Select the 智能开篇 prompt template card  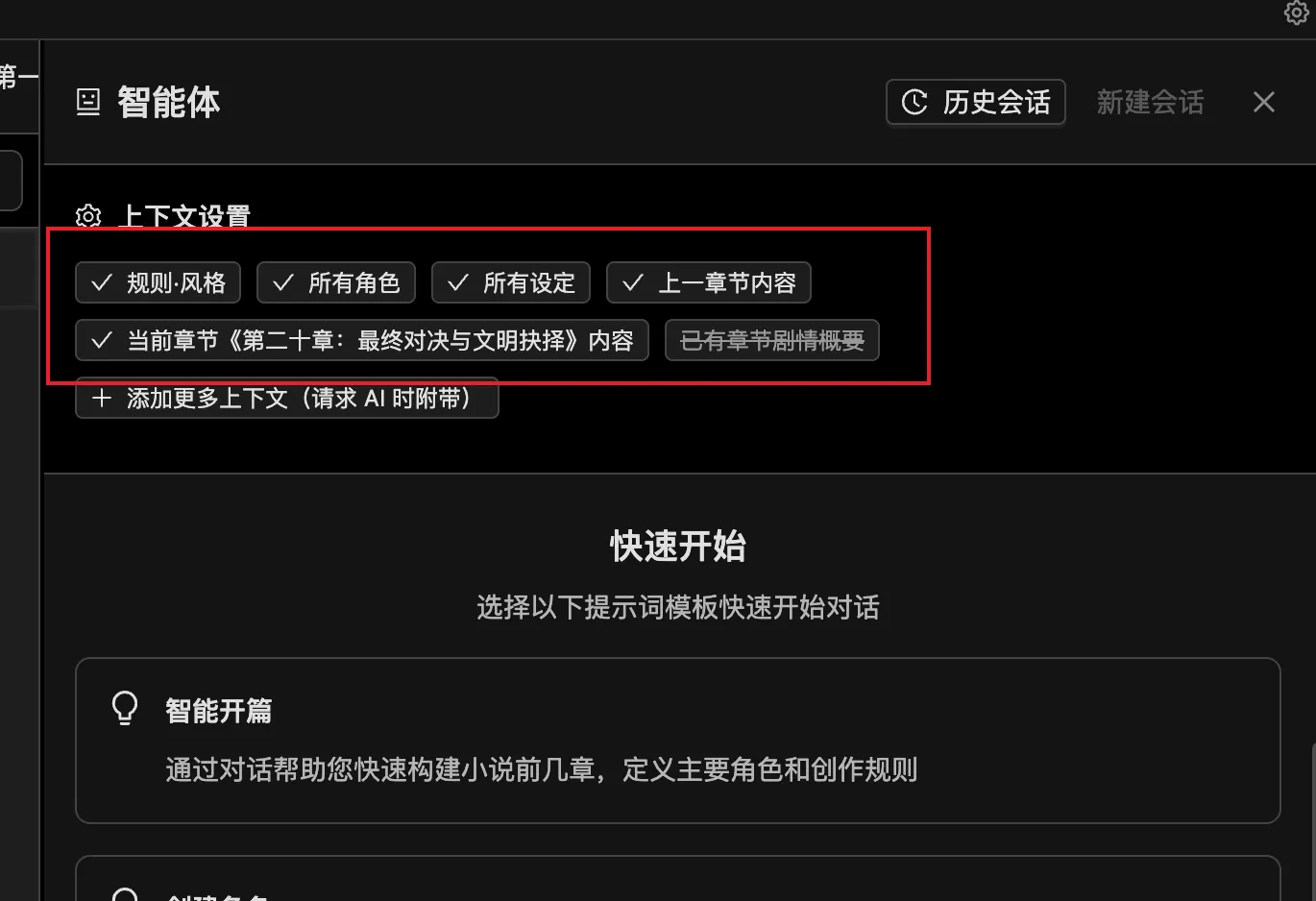(678, 741)
